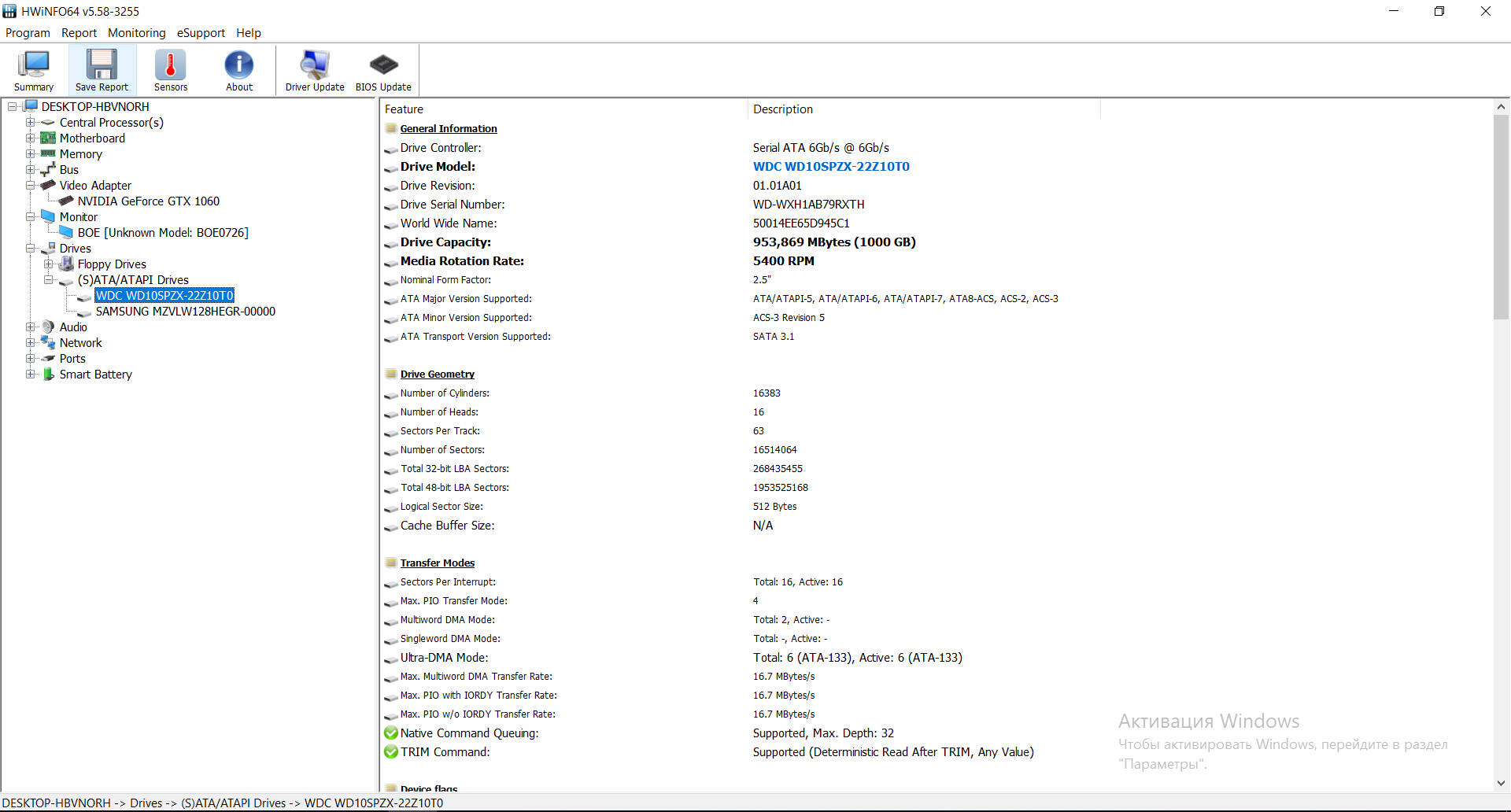Select the Drive Serial Number row
Viewport: 1511px width, 812px height.
[x=935, y=205]
